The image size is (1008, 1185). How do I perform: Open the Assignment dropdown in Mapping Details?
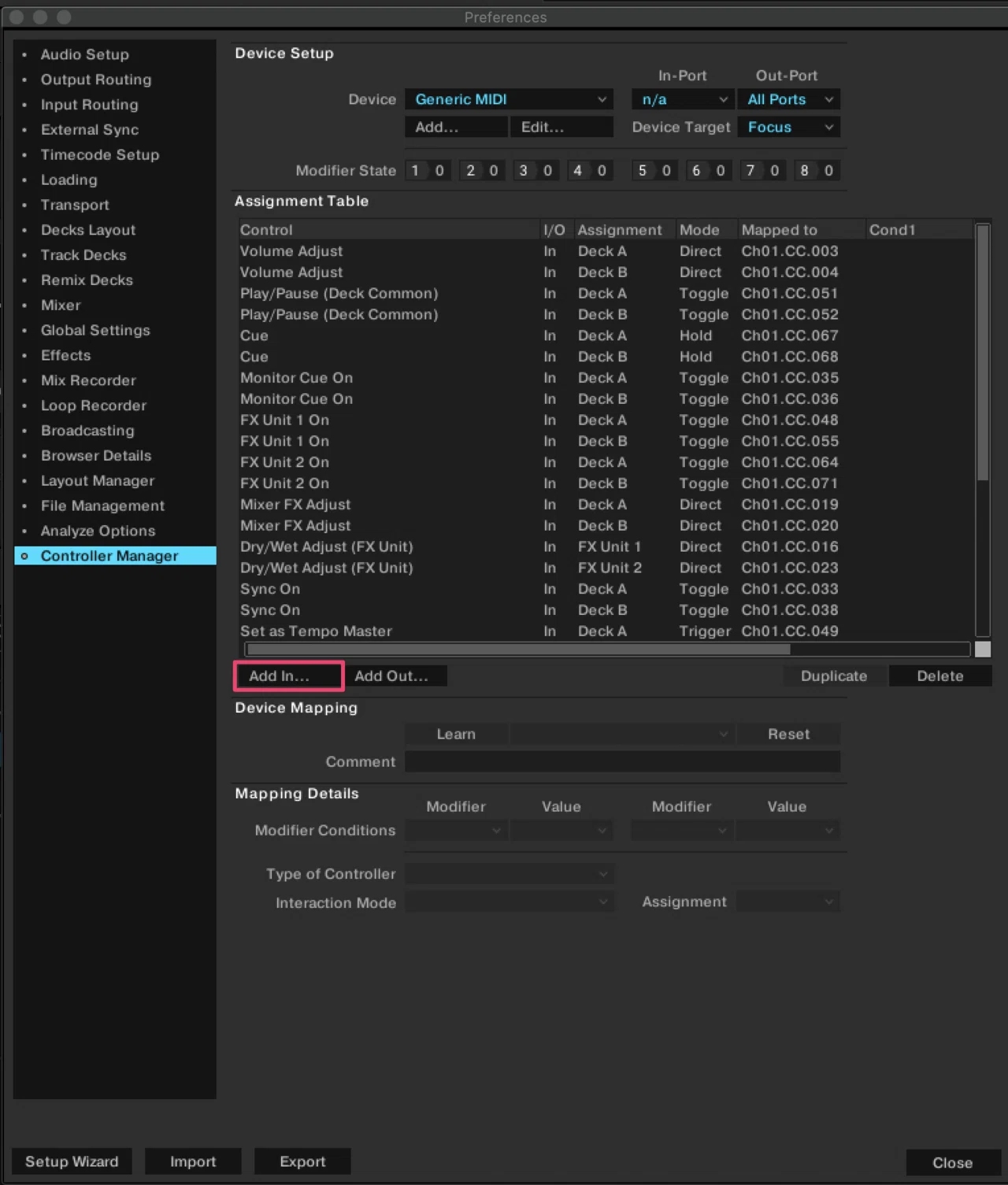(788, 902)
